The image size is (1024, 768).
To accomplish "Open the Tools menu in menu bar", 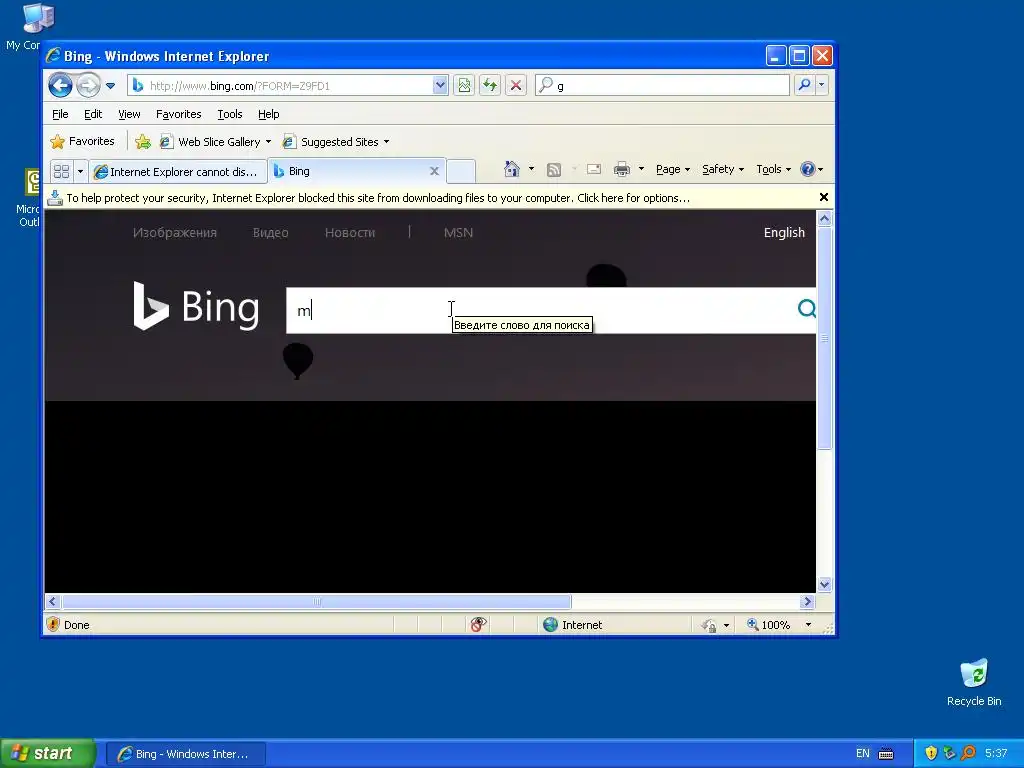I will pos(230,114).
